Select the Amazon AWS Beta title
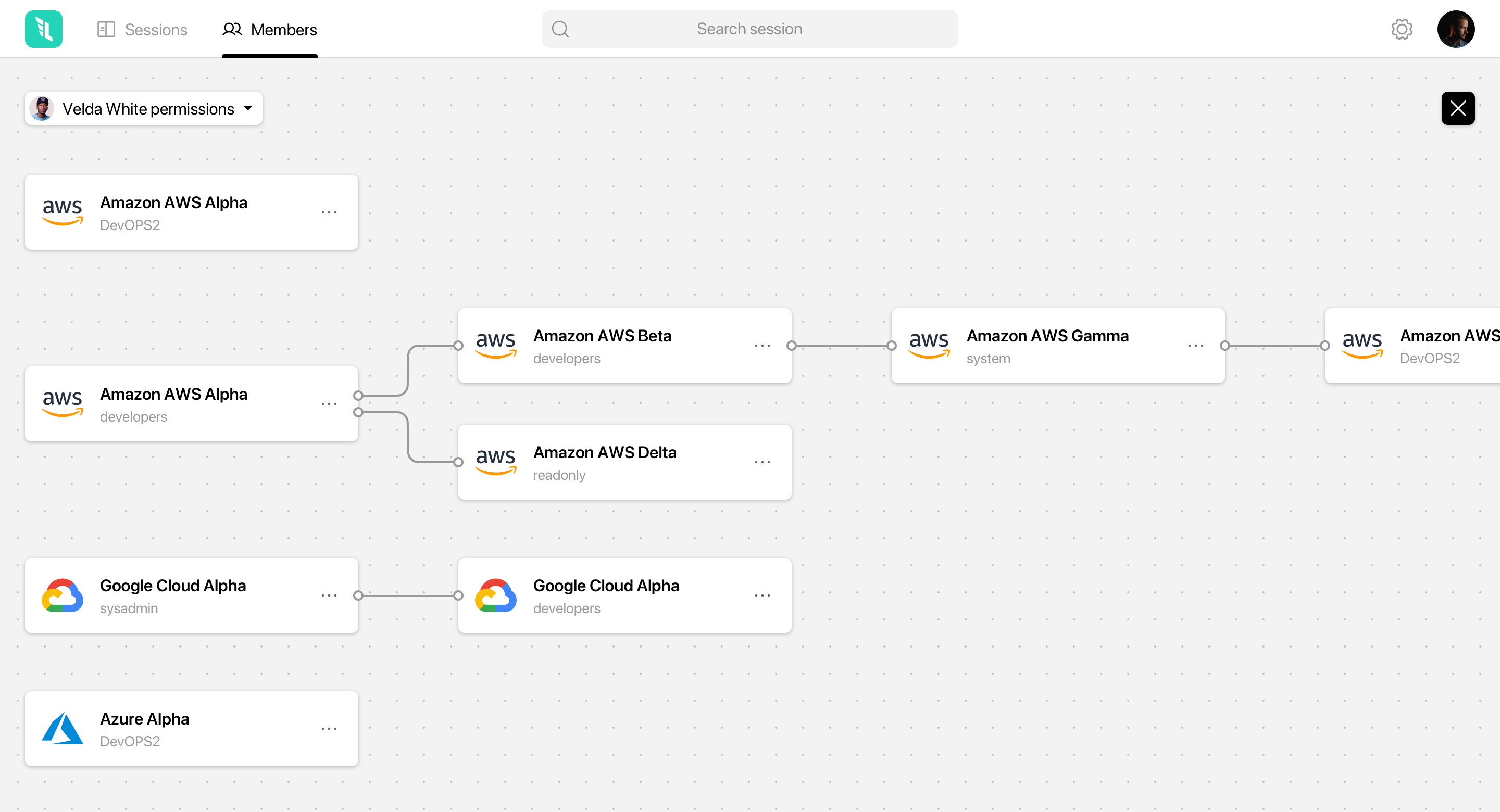 (x=602, y=336)
